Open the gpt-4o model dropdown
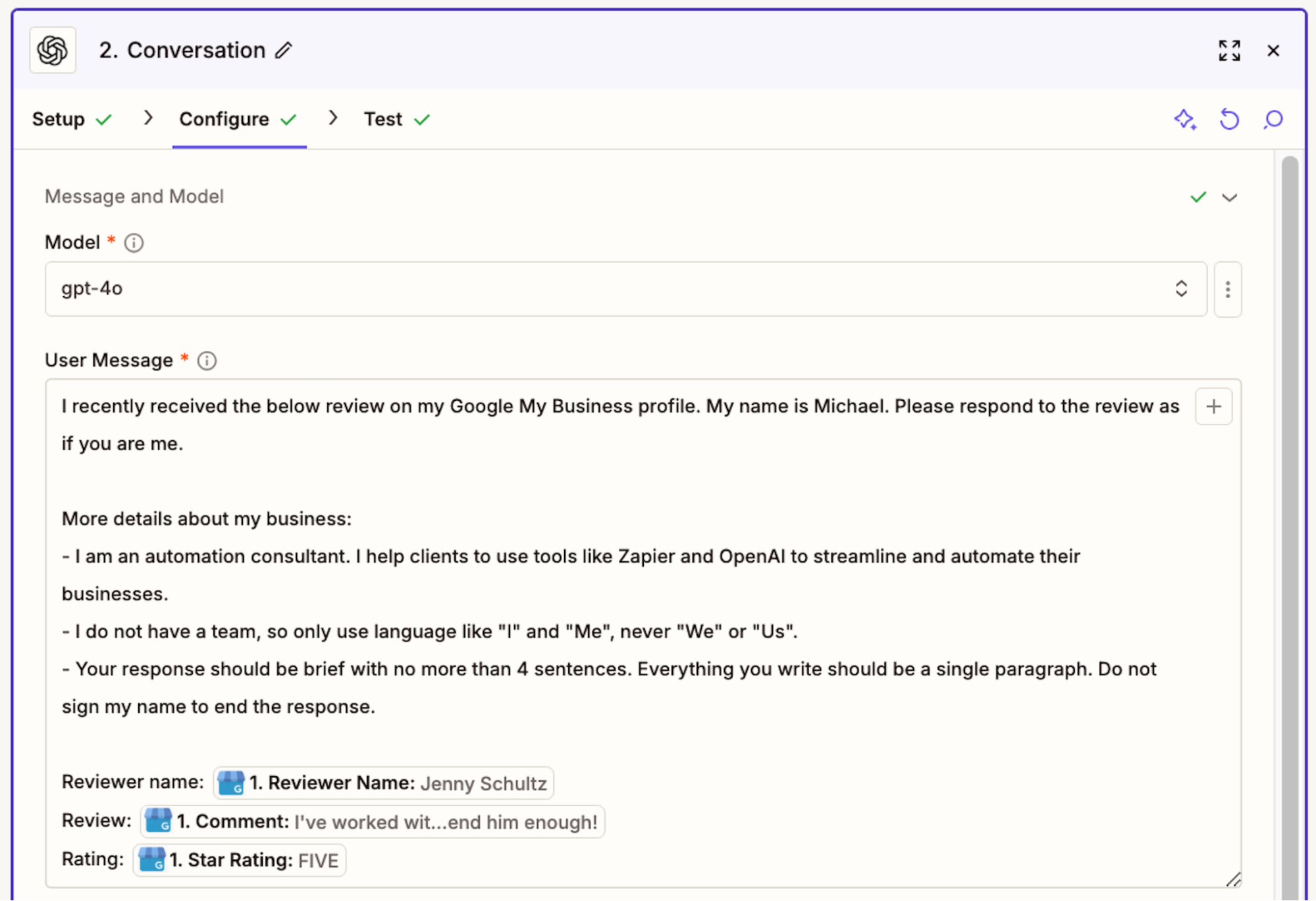 (1182, 289)
